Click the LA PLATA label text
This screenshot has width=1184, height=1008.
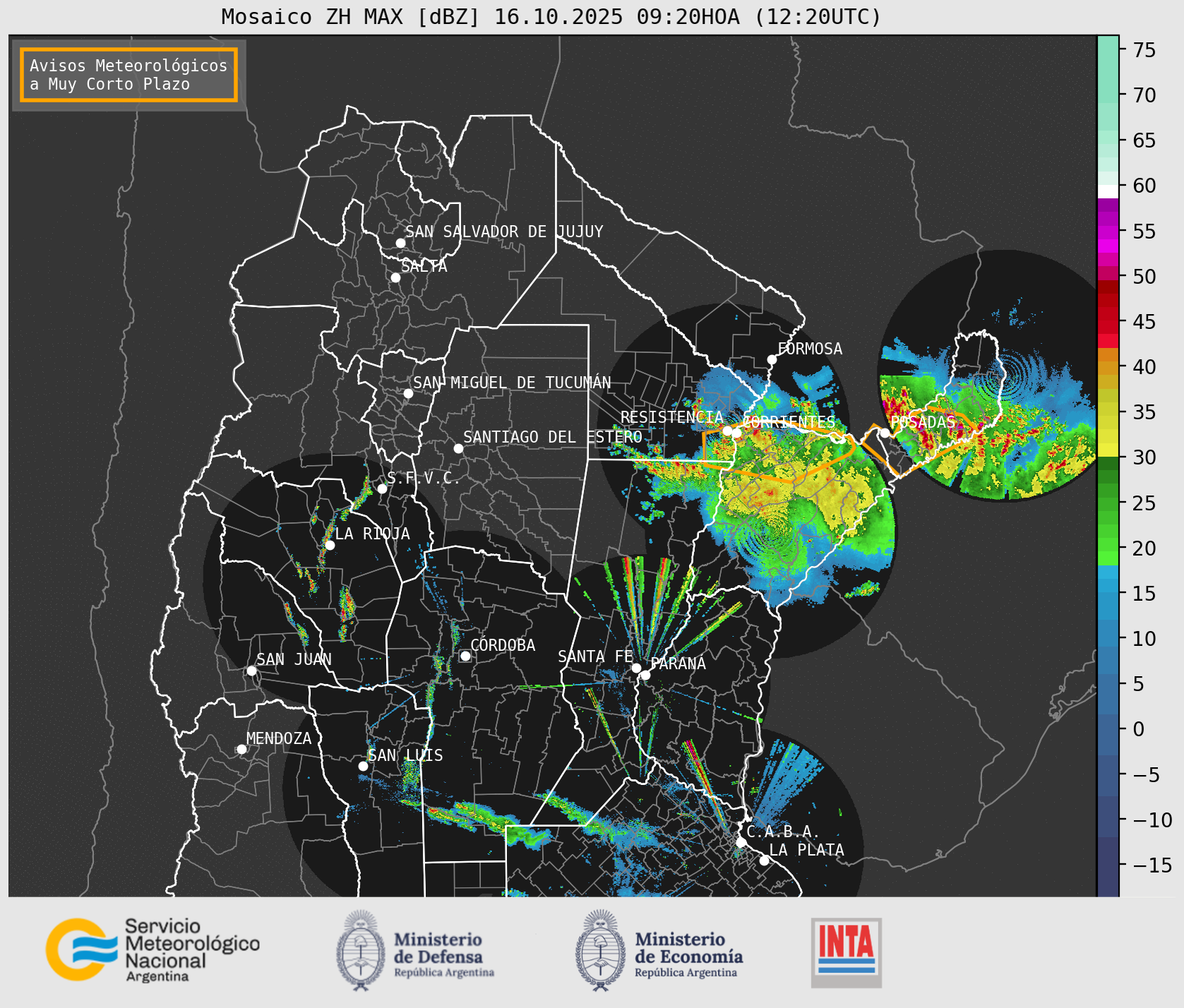806,849
